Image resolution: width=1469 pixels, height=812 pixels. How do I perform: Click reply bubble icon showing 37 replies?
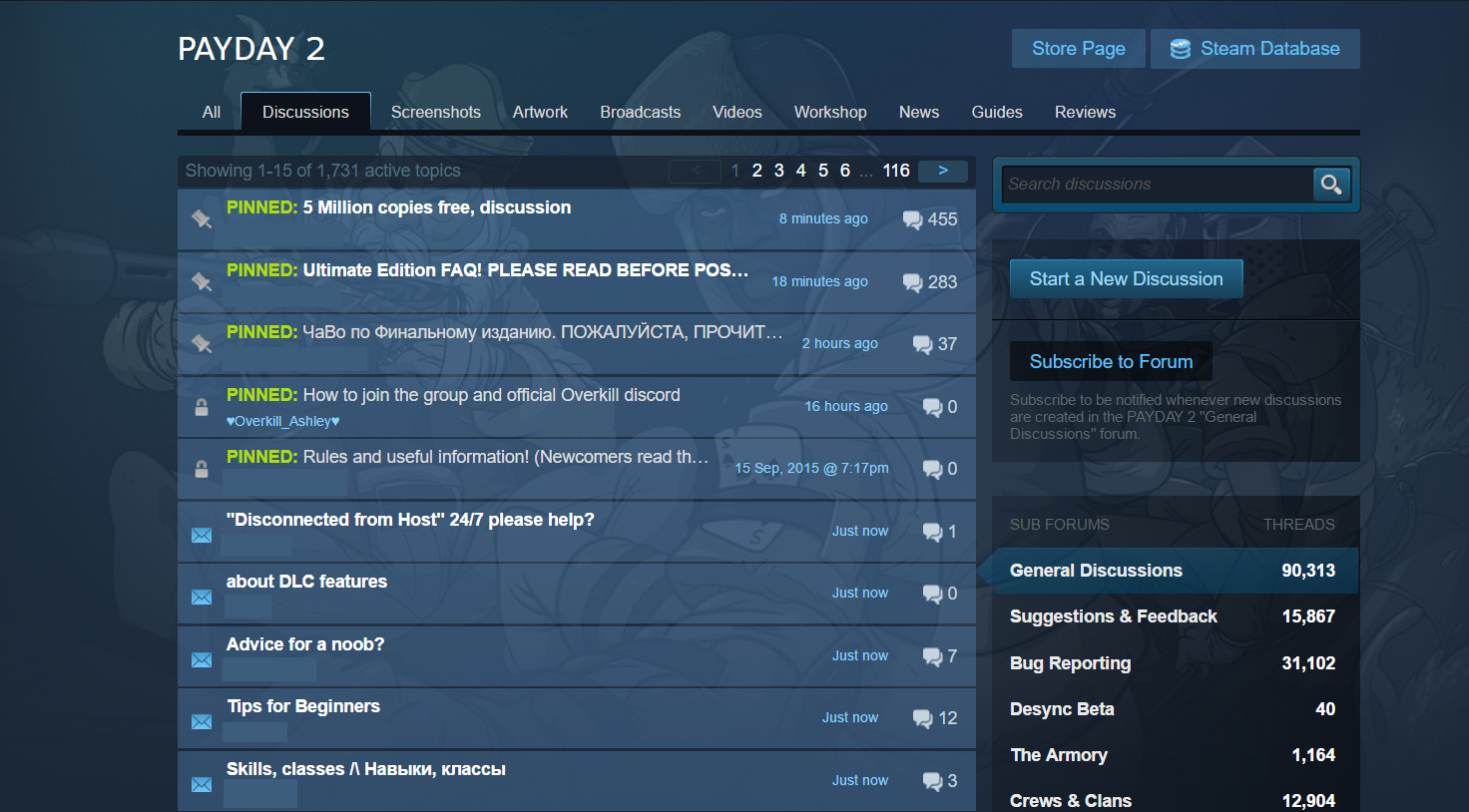click(x=923, y=344)
